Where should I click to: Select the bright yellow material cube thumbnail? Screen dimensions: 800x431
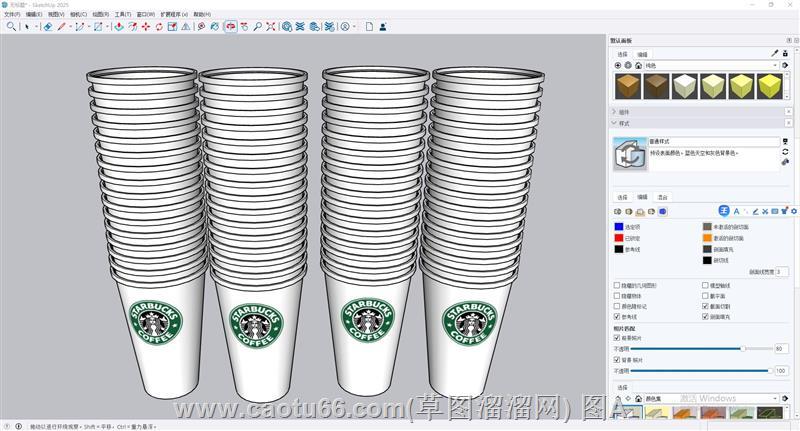click(x=769, y=86)
